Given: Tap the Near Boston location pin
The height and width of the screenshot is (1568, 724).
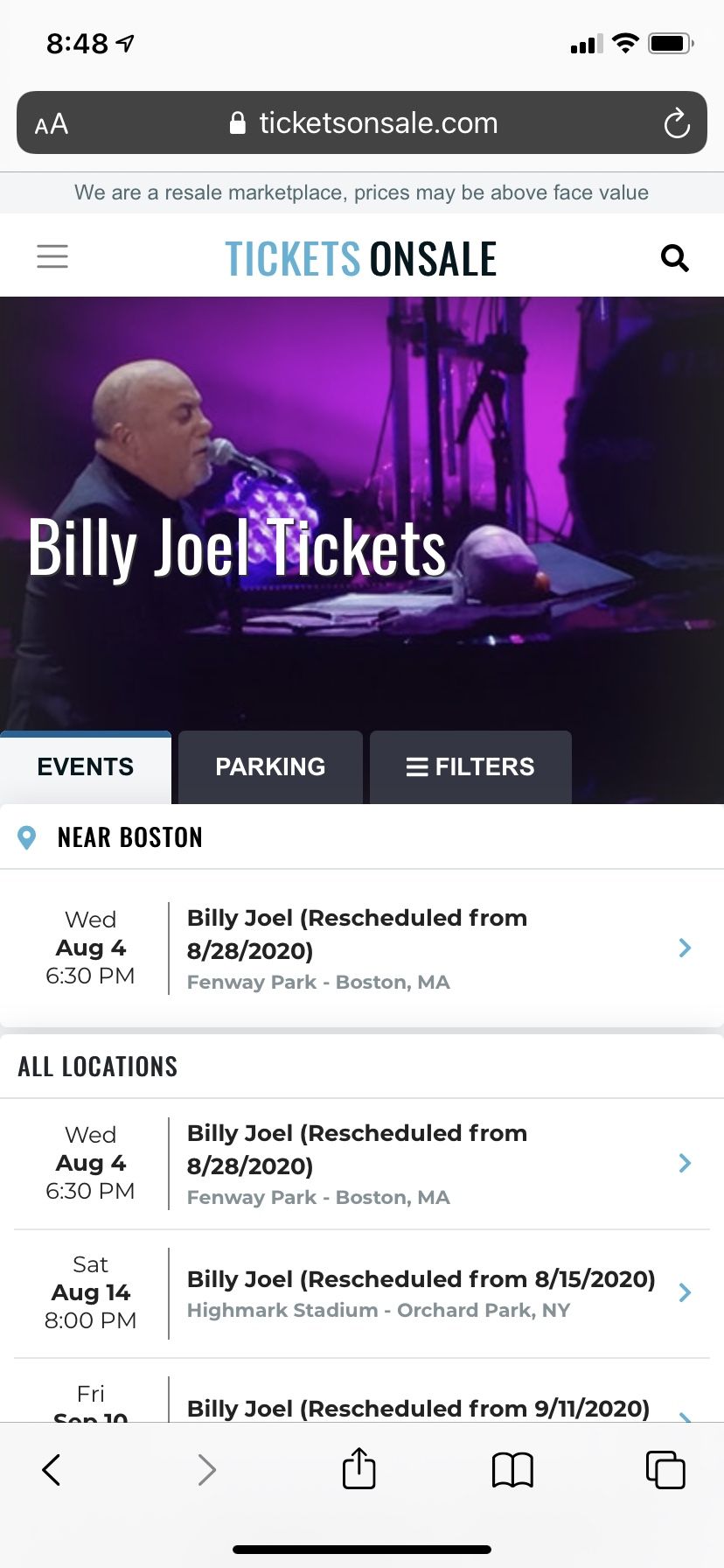Looking at the screenshot, I should (27, 838).
